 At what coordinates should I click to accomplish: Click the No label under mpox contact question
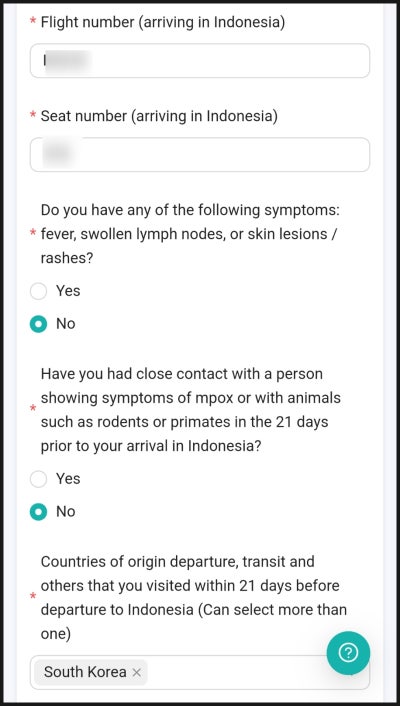tap(65, 511)
